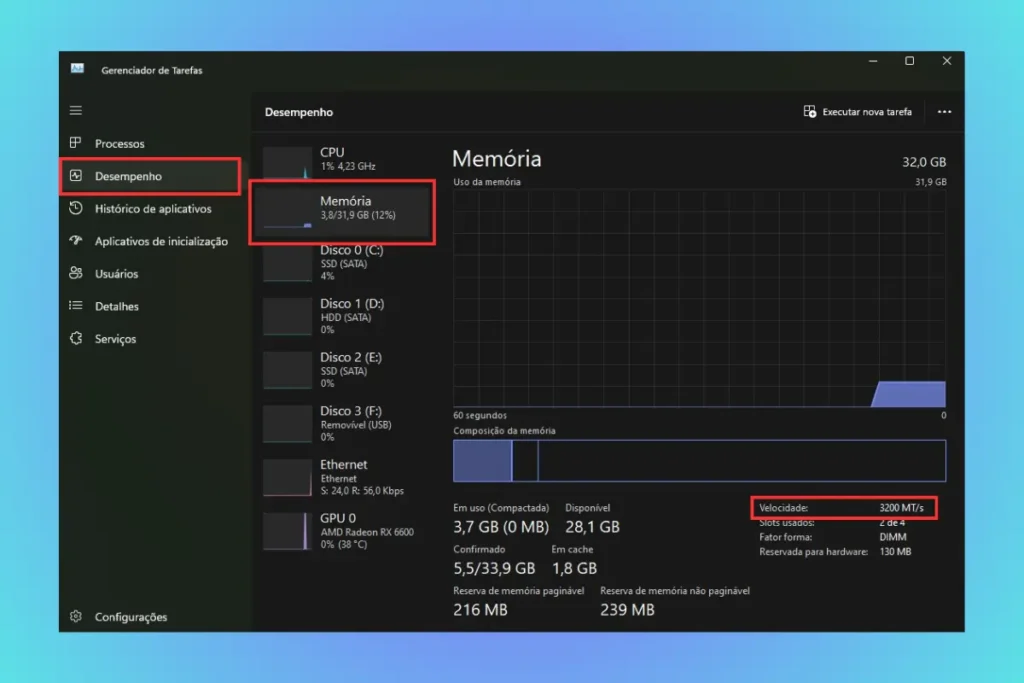Click the non-paged pool value 239 MB

(x=627, y=609)
